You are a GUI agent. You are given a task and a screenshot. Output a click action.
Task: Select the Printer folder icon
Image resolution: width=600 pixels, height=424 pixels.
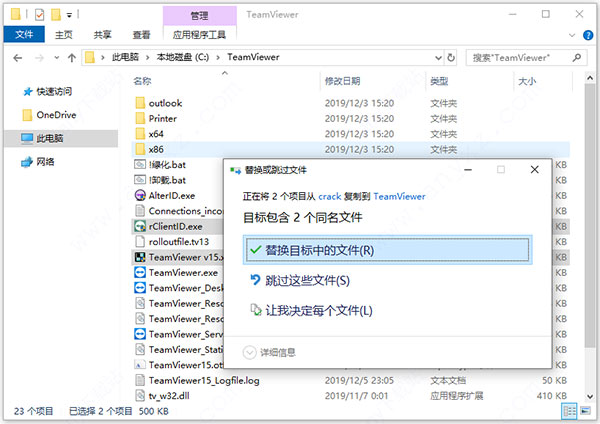(140, 118)
